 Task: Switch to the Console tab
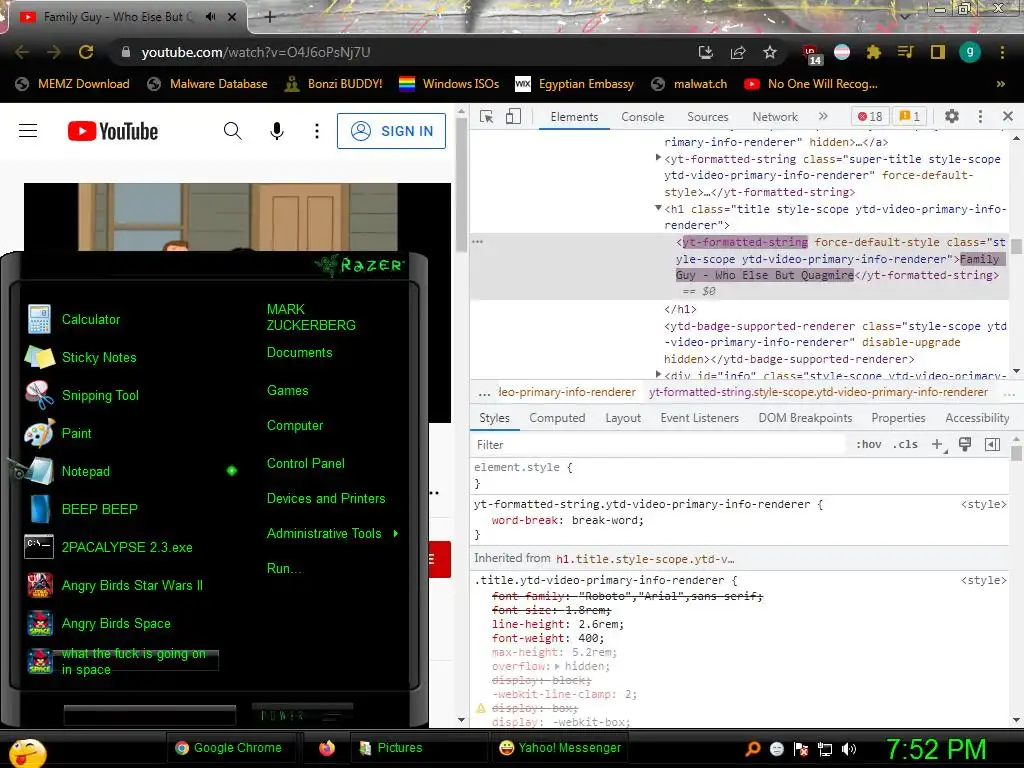(643, 117)
